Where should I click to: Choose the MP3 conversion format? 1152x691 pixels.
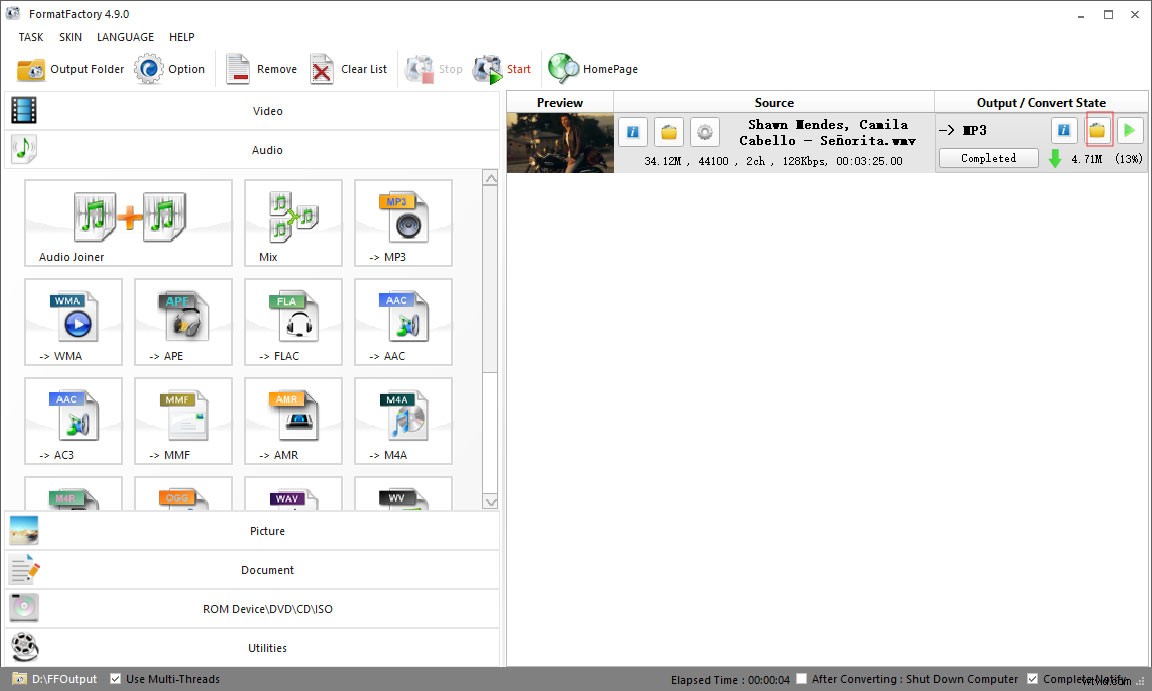click(403, 222)
